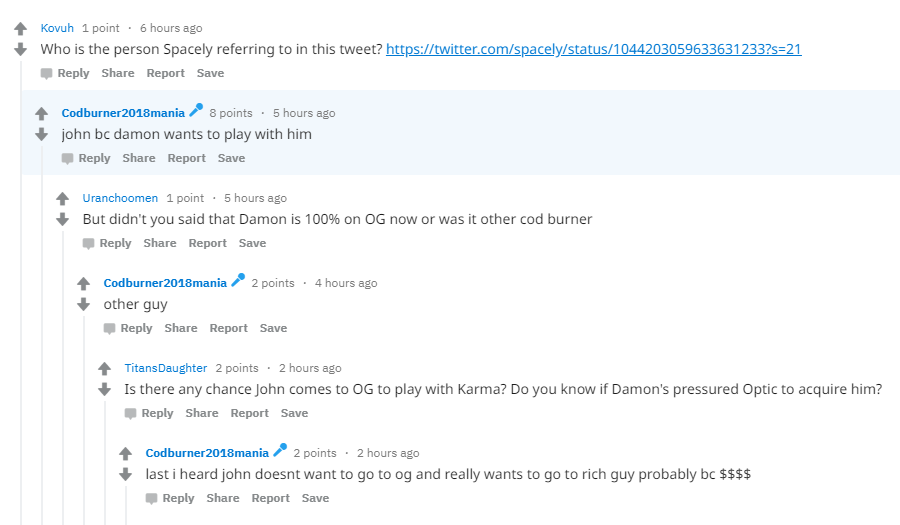Upvote the 'john bc damon wants' comment
This screenshot has width=900, height=525.
coord(41,113)
